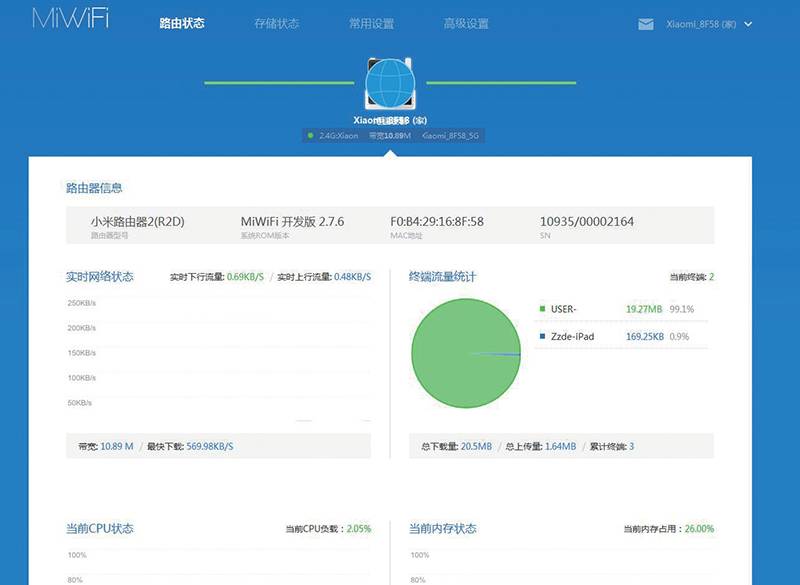Click the 0.9% share of Zzde-iPad

click(679, 337)
